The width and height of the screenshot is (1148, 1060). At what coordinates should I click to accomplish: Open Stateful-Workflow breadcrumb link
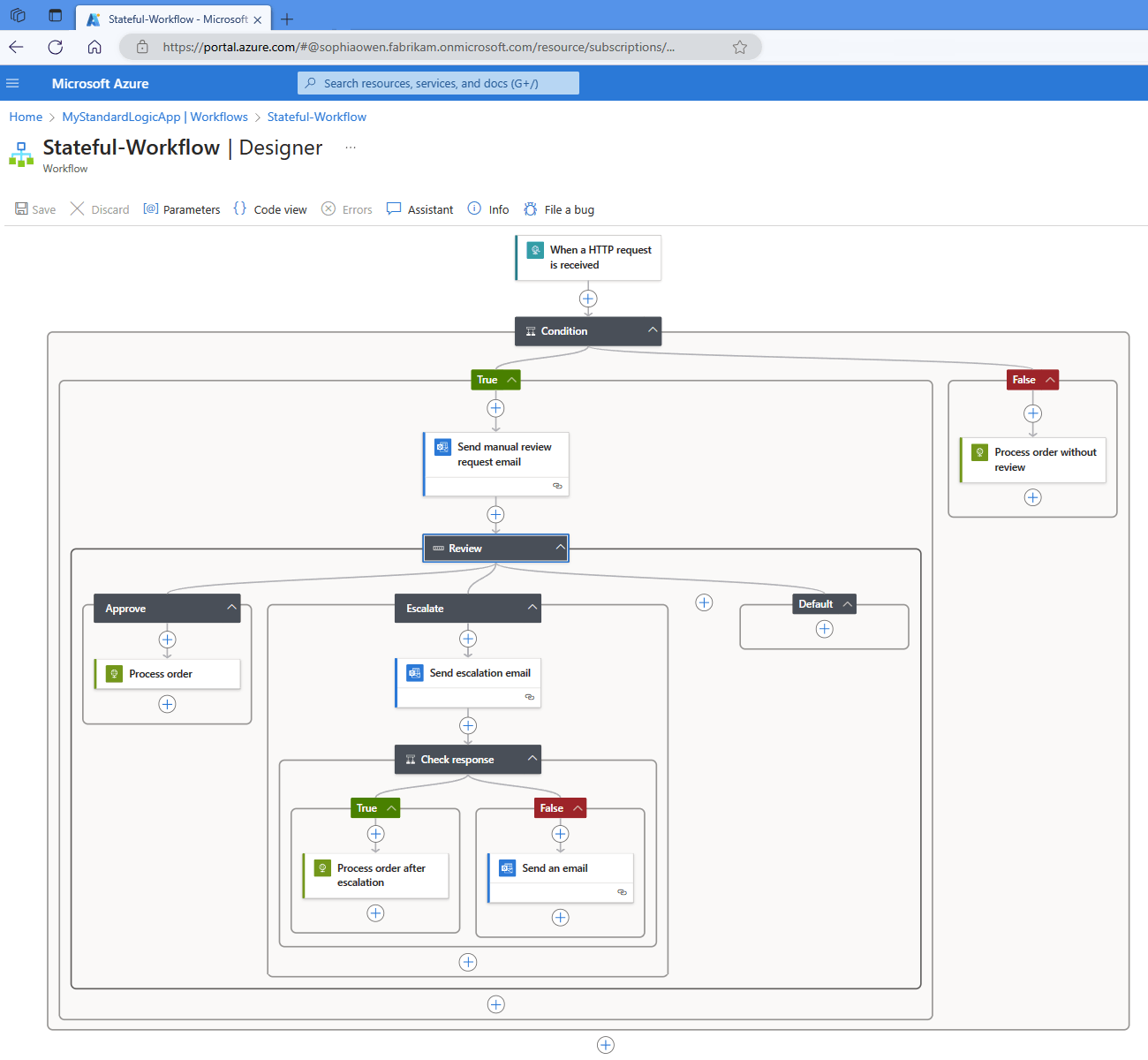[x=317, y=117]
